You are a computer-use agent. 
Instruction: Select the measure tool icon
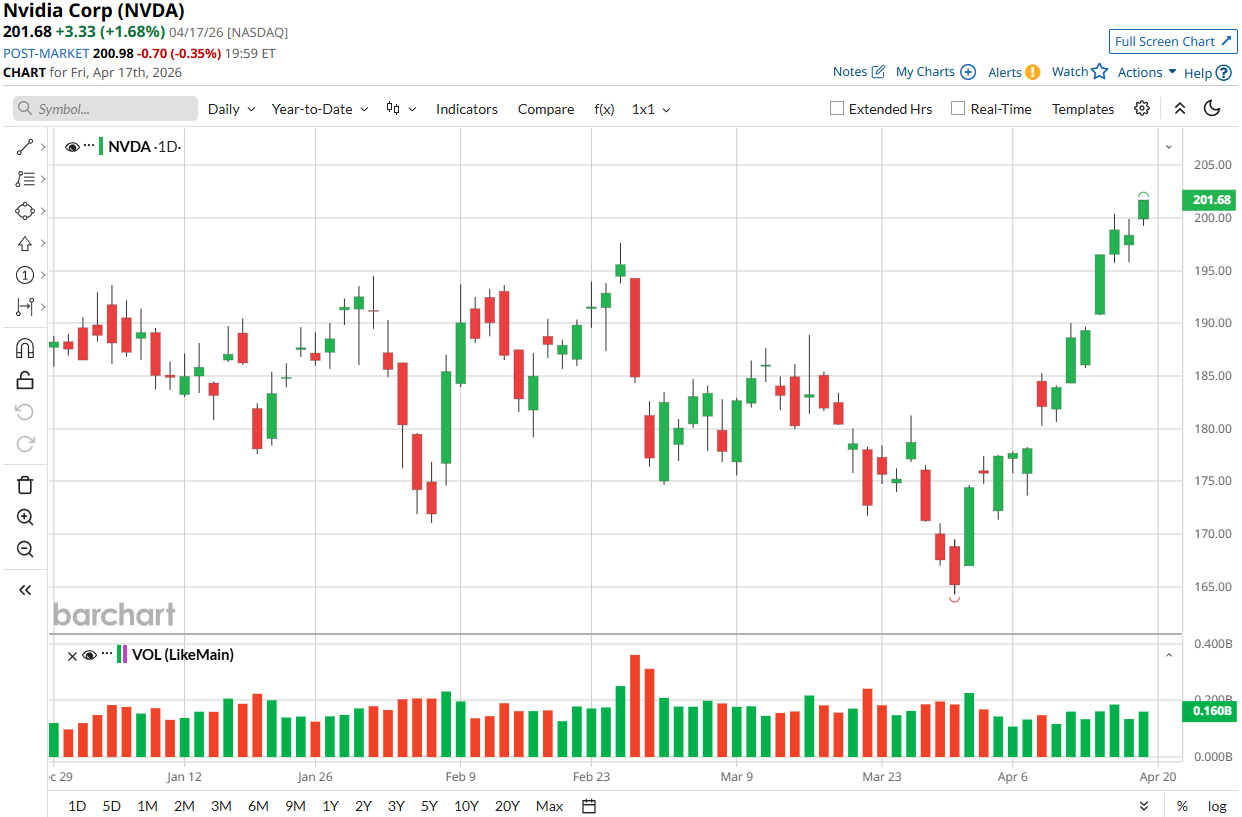25,307
